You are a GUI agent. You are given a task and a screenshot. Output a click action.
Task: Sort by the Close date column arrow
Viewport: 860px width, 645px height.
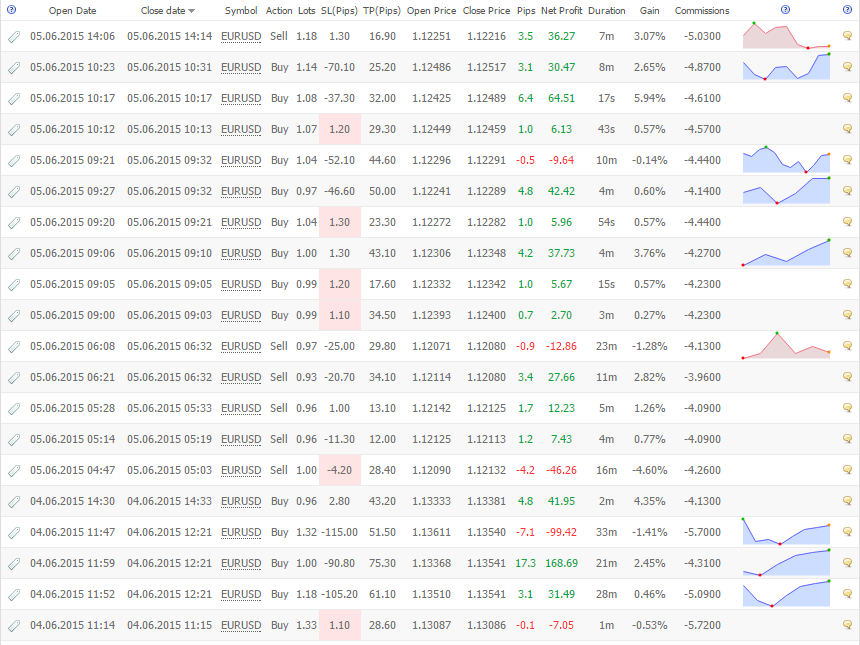coord(191,11)
